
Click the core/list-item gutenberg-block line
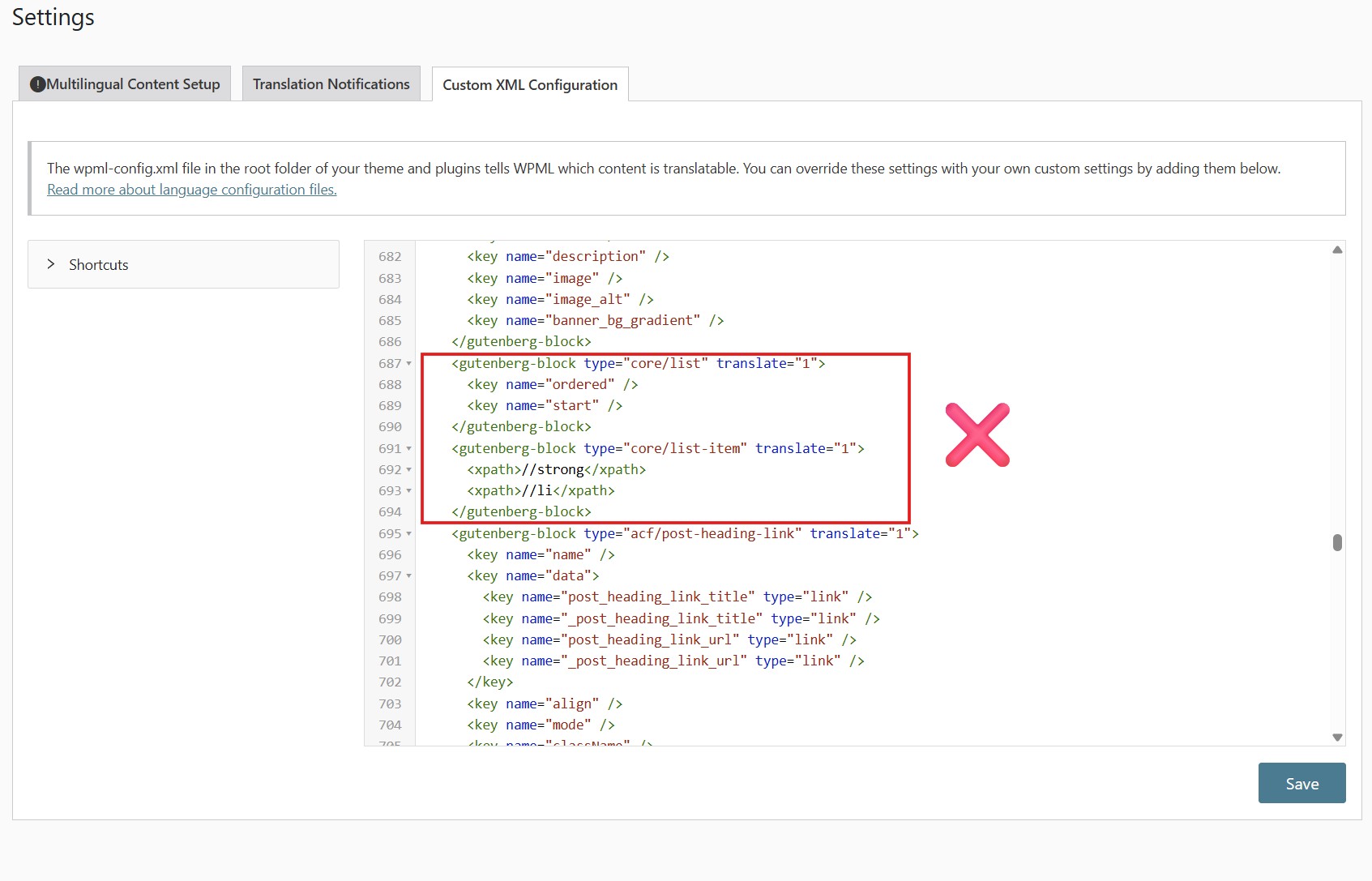tap(658, 448)
